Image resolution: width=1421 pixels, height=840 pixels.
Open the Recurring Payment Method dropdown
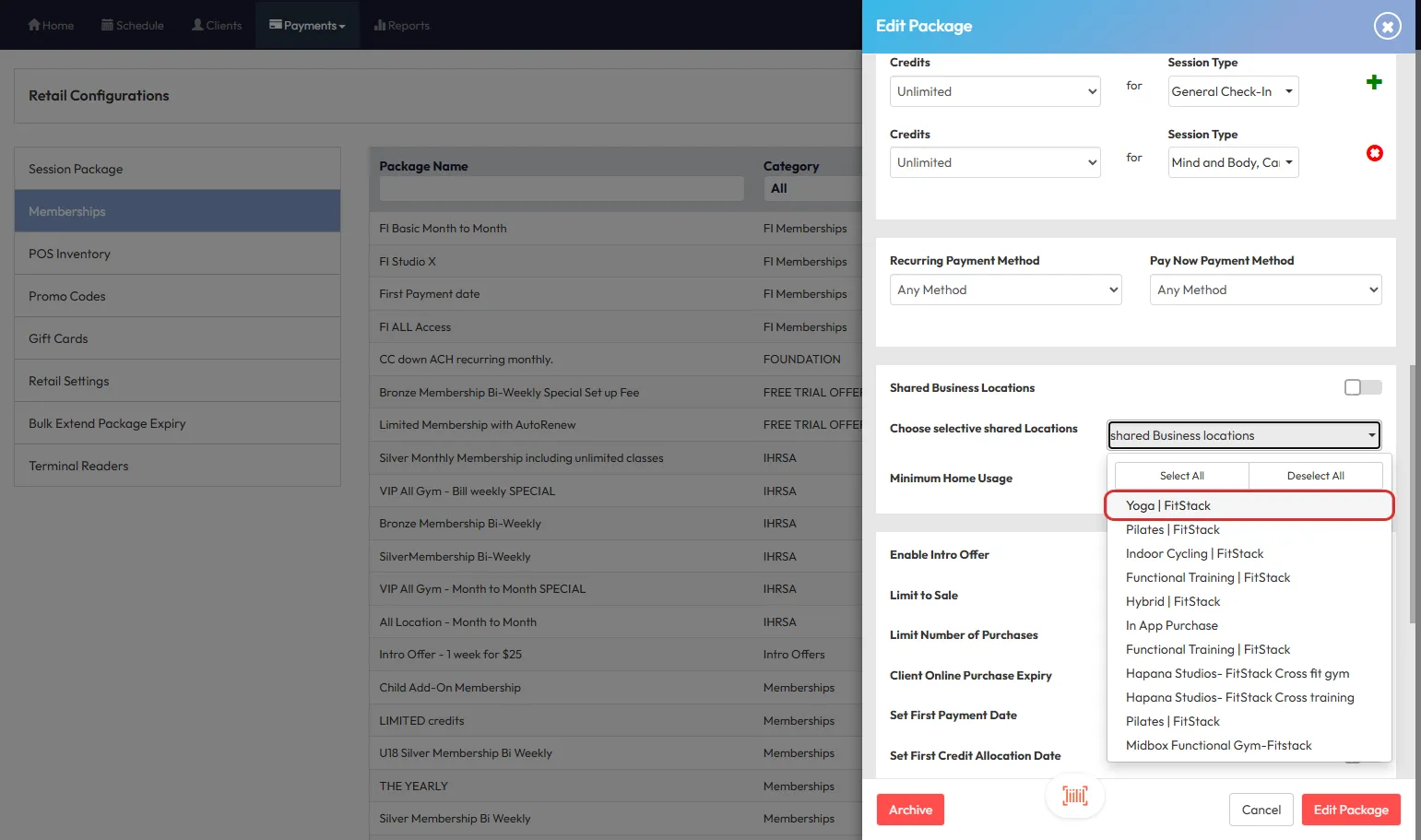point(1005,290)
